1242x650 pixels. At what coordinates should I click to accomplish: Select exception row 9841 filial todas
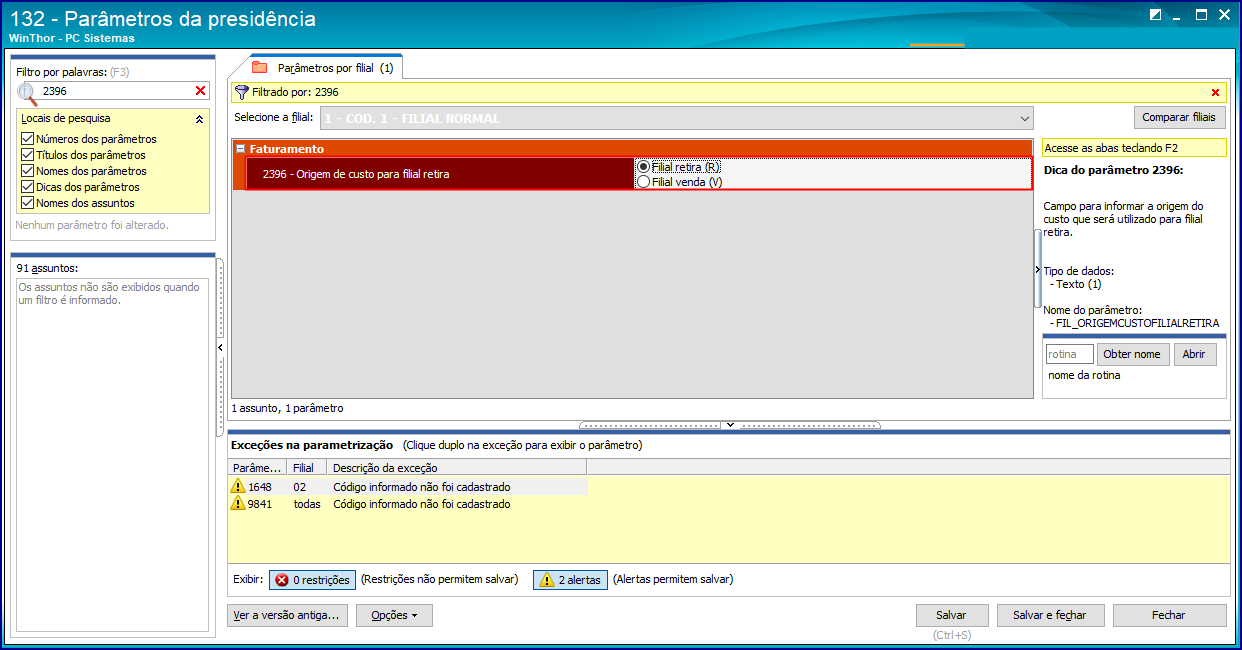pyautogui.click(x=407, y=504)
